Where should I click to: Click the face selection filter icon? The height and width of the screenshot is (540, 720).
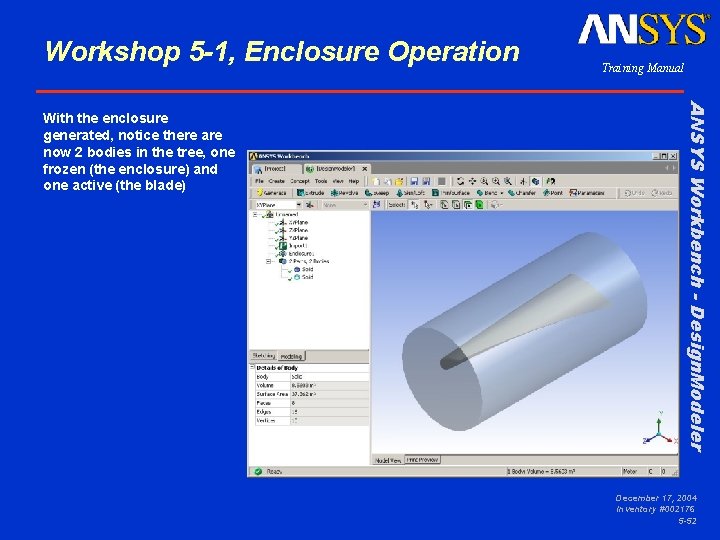pyautogui.click(x=467, y=205)
